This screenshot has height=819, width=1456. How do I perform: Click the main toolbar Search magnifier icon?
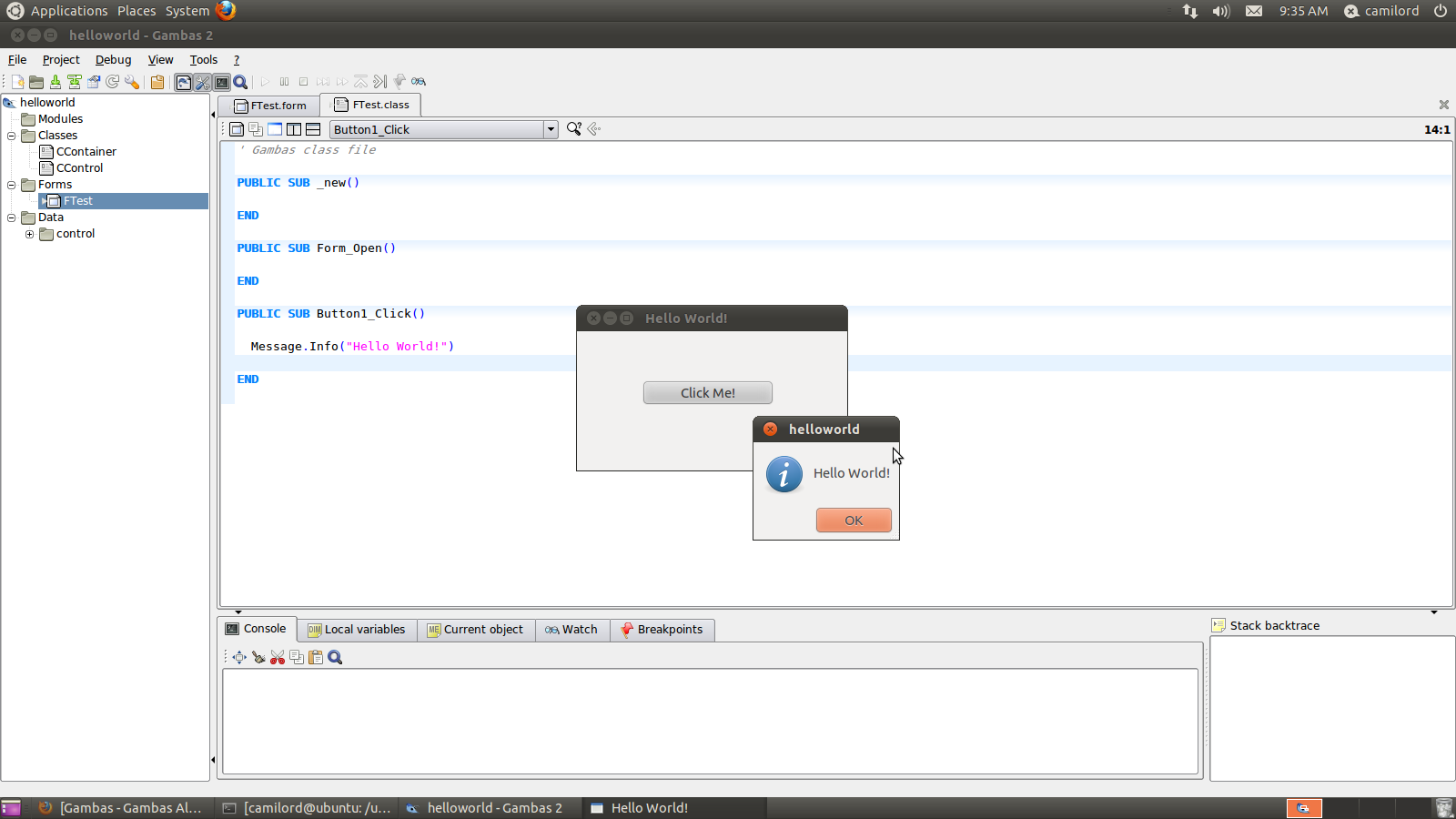pos(241,82)
